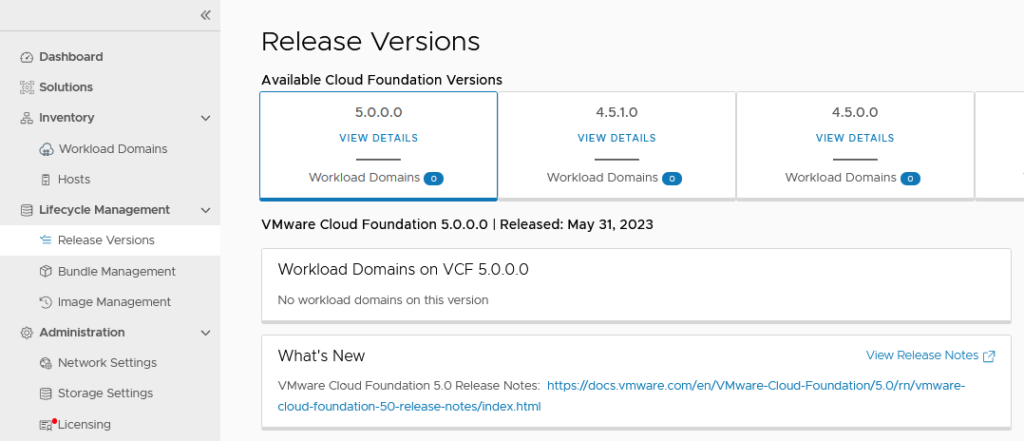Open Storage Settings in the sidebar
Screen dimensions: 1024x441
[105, 394]
